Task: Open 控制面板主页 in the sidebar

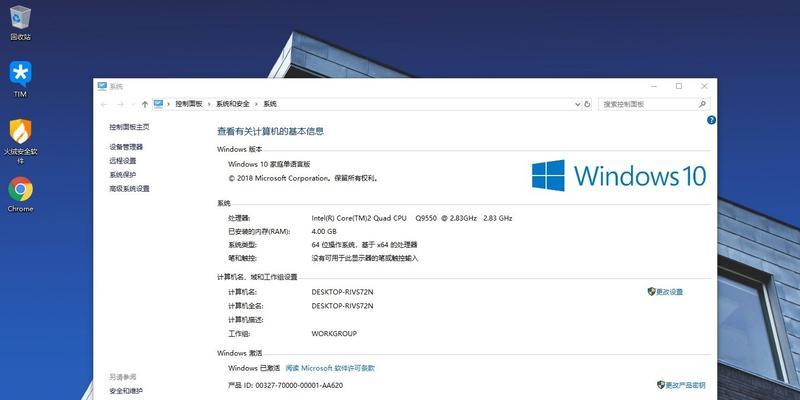Action: coord(129,127)
